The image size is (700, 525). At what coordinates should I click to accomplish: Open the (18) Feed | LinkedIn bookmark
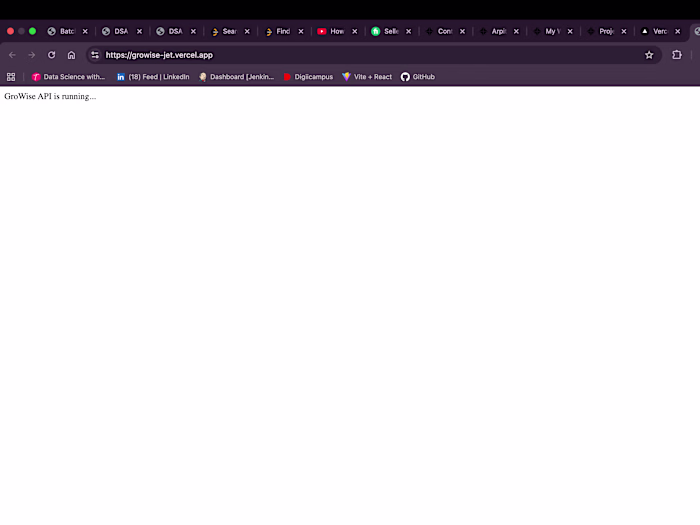[x=153, y=77]
